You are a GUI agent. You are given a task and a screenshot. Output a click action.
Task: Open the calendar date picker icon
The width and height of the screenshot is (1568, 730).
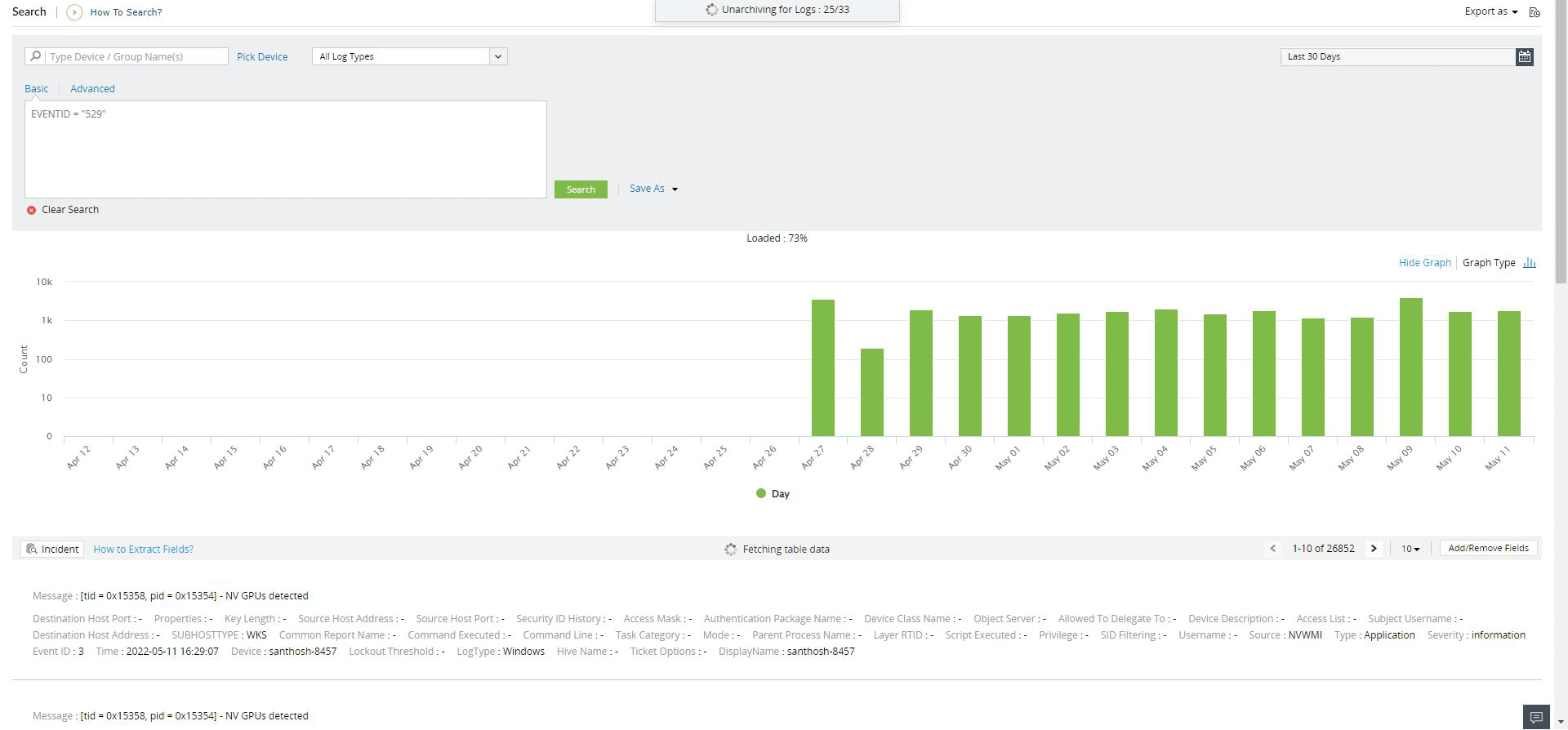1524,56
